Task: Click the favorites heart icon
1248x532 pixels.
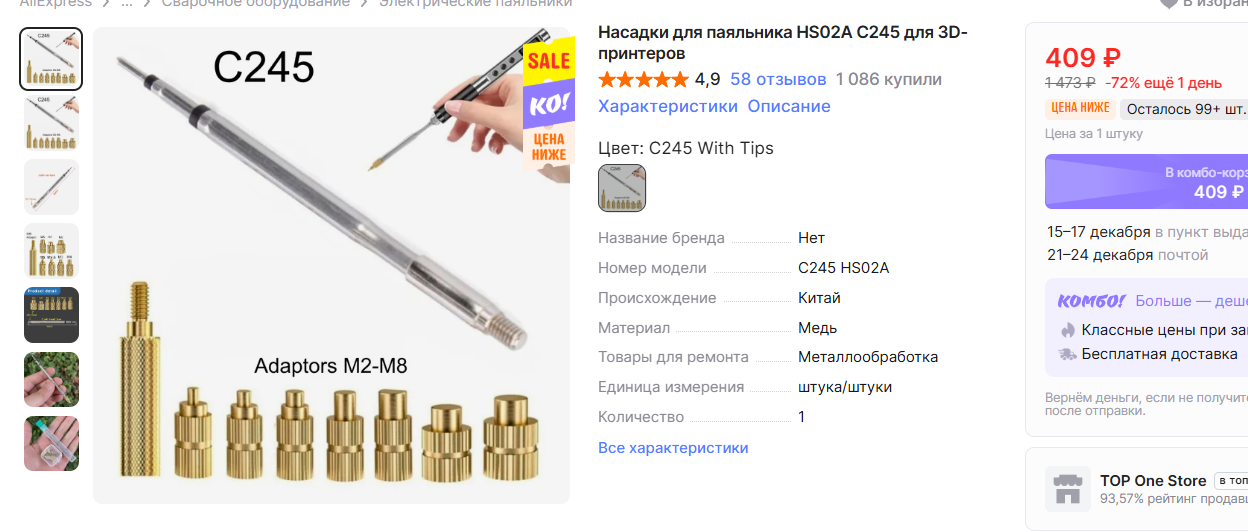Action: click(1168, 3)
